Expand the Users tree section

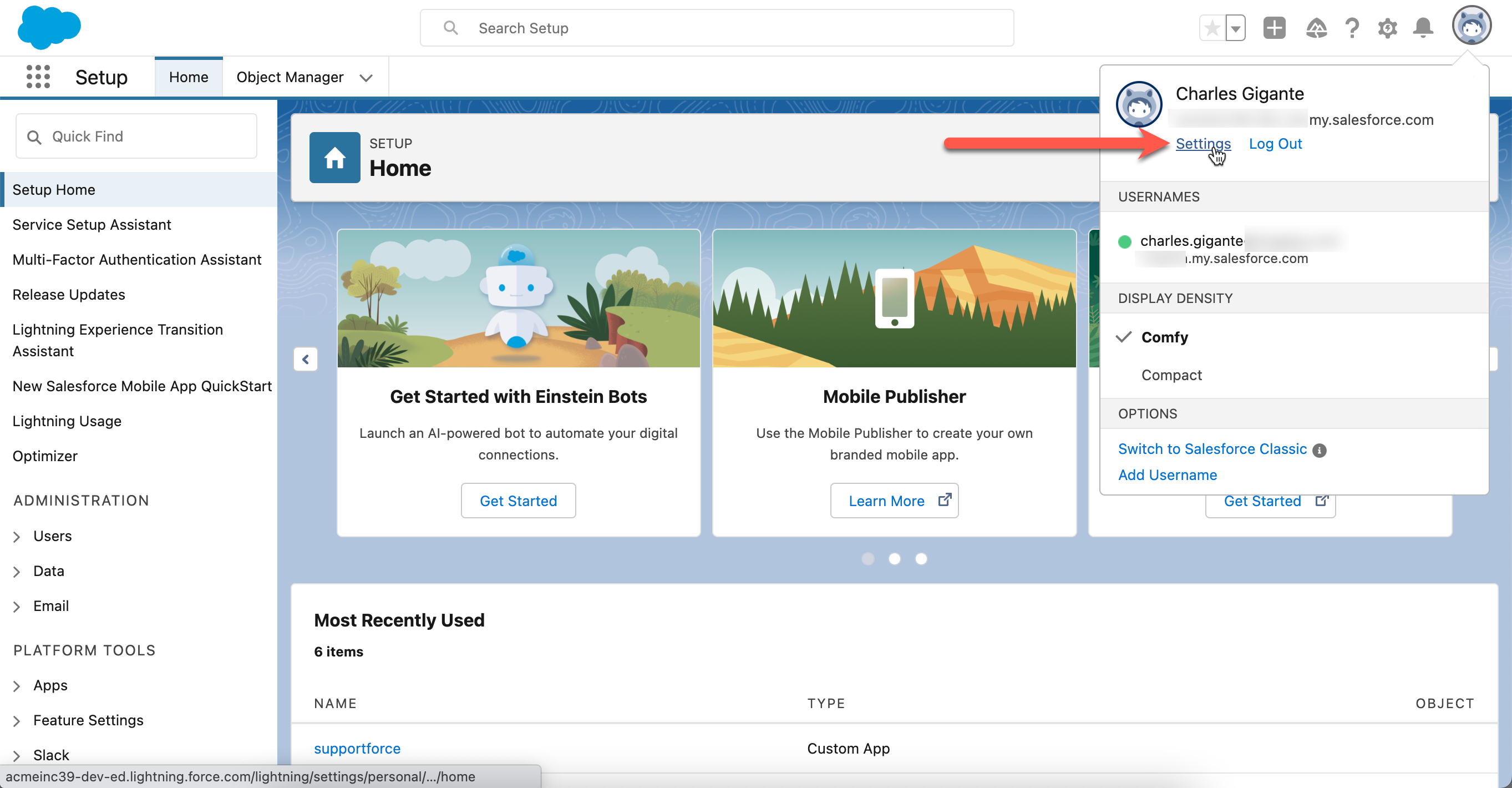pos(17,536)
